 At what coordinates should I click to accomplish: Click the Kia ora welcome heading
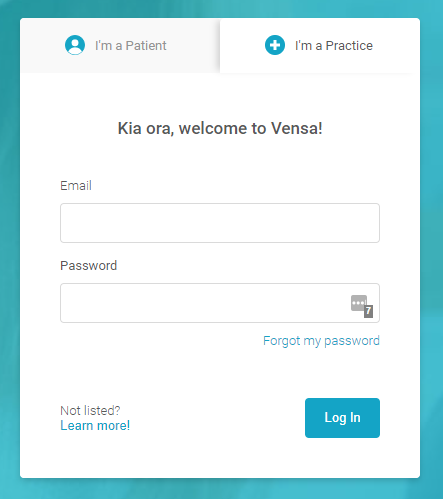pyautogui.click(x=220, y=128)
